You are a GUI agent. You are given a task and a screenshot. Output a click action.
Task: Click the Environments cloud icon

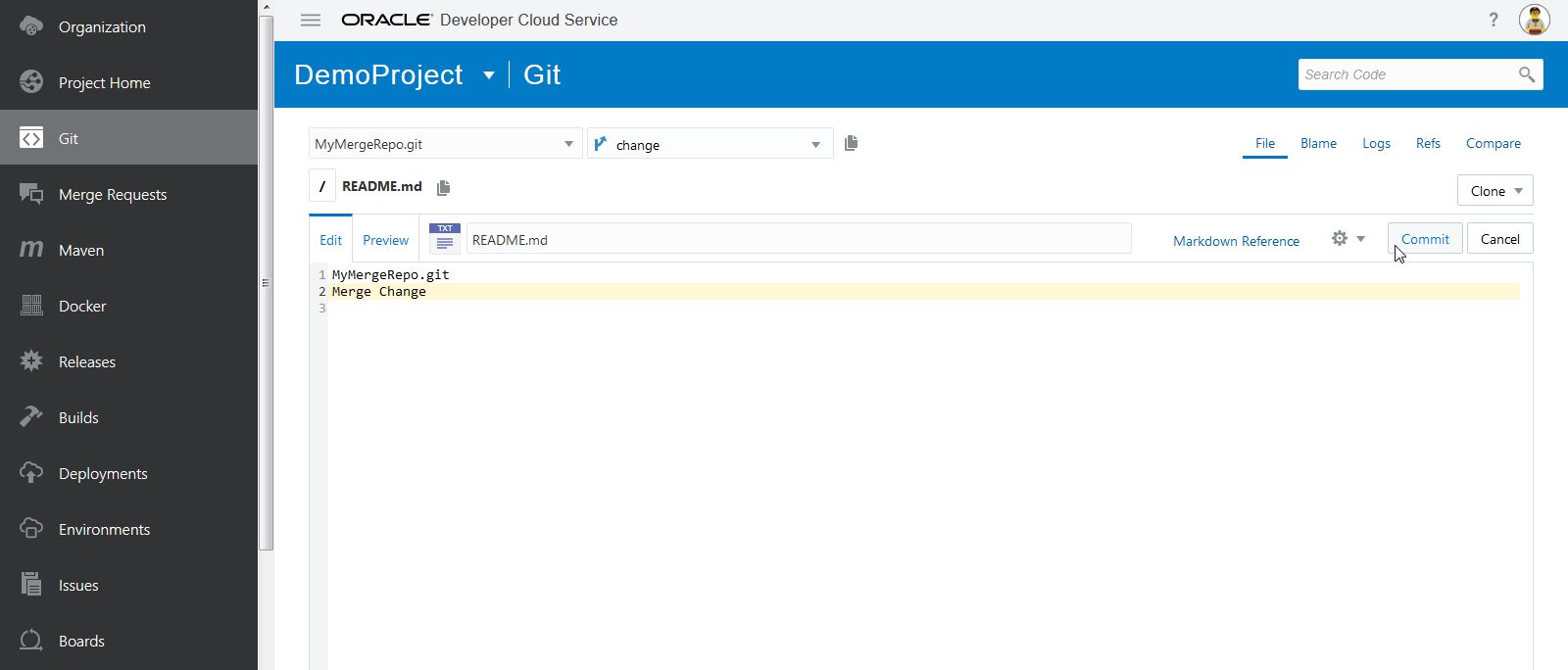31,528
